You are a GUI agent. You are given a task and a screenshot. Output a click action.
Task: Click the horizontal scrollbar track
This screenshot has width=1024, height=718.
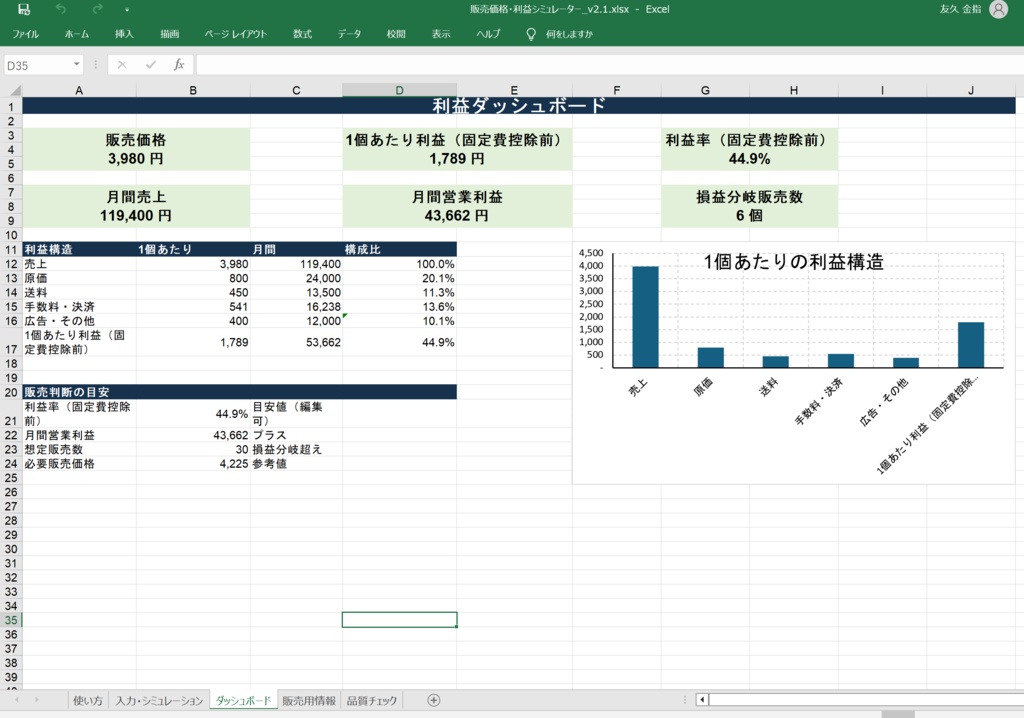[x=866, y=700]
